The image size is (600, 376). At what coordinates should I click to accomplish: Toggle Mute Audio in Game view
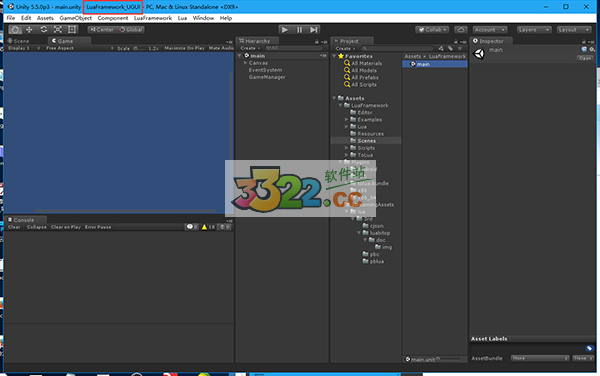[221, 48]
